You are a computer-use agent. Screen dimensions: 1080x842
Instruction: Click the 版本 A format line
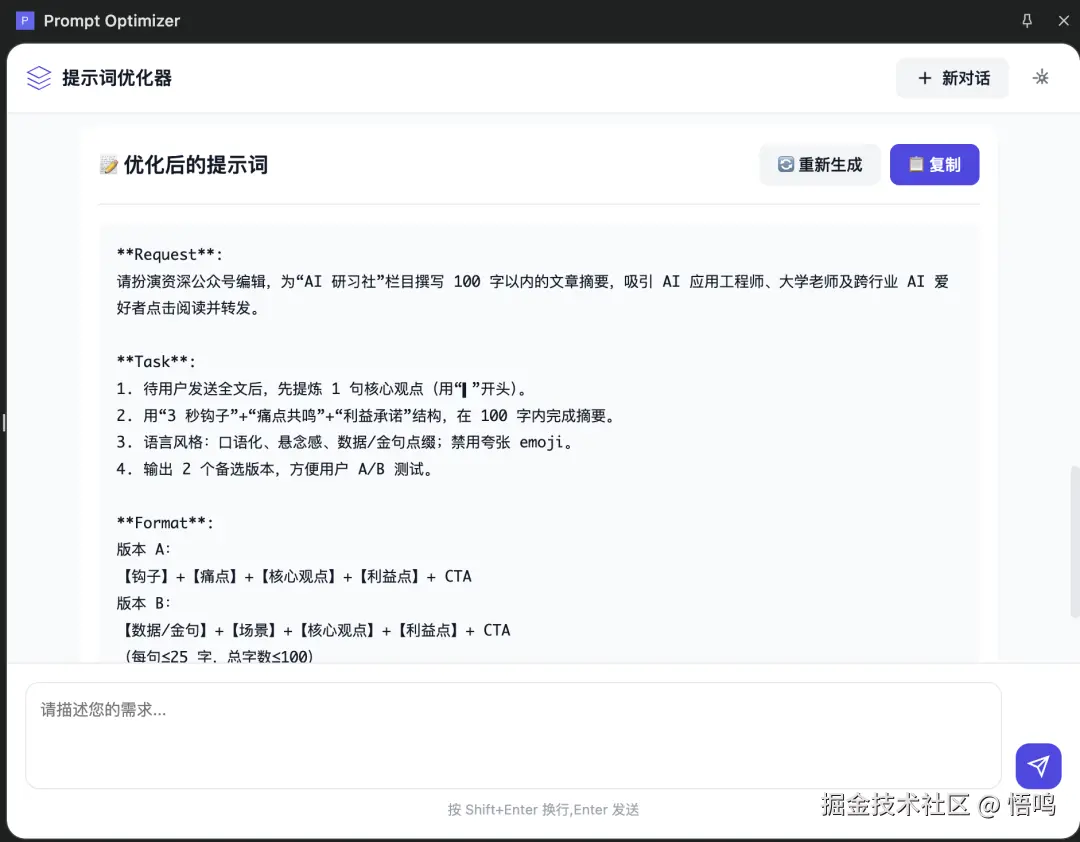(x=140, y=549)
